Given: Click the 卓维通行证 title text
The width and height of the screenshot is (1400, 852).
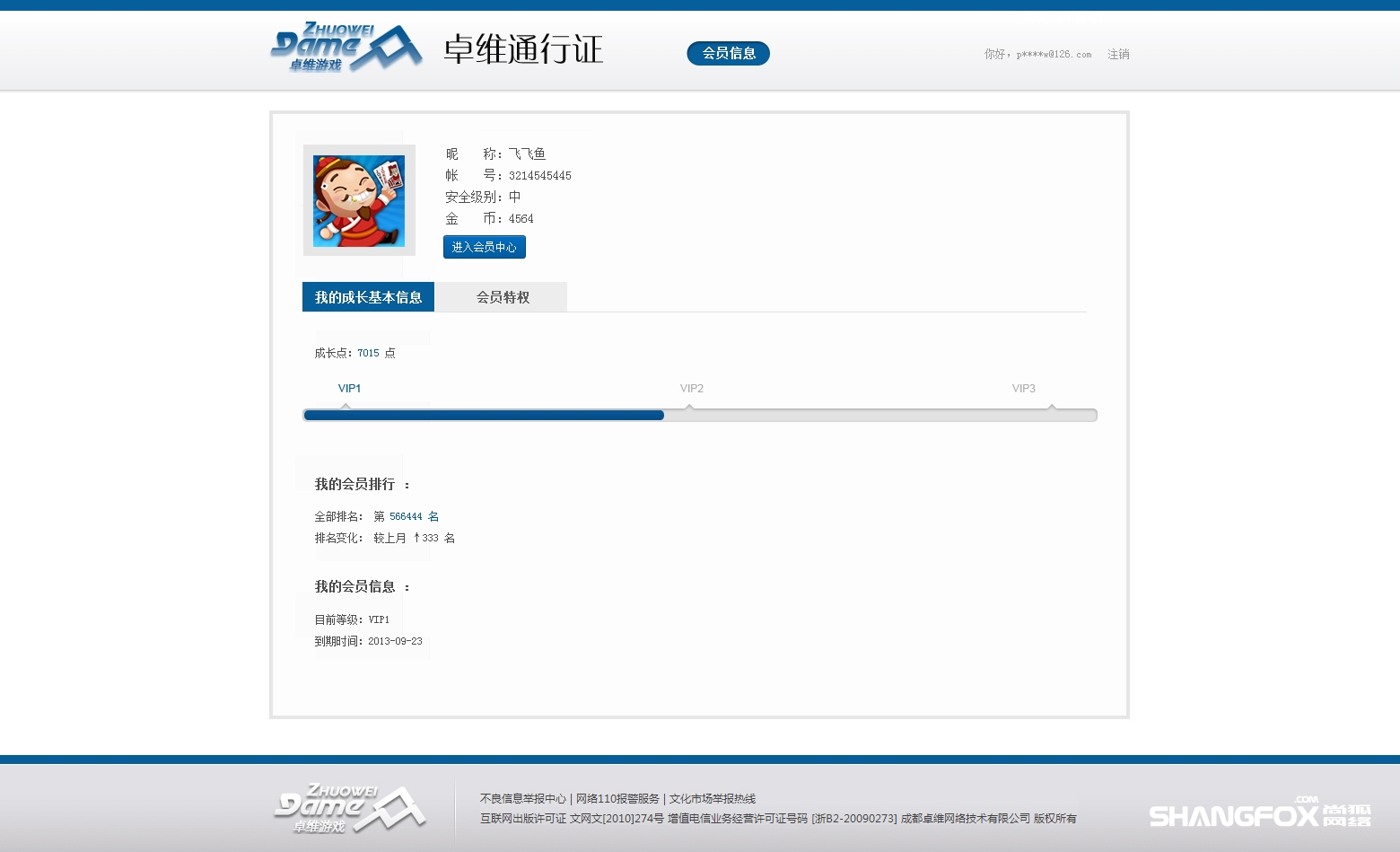Looking at the screenshot, I should click(x=523, y=49).
